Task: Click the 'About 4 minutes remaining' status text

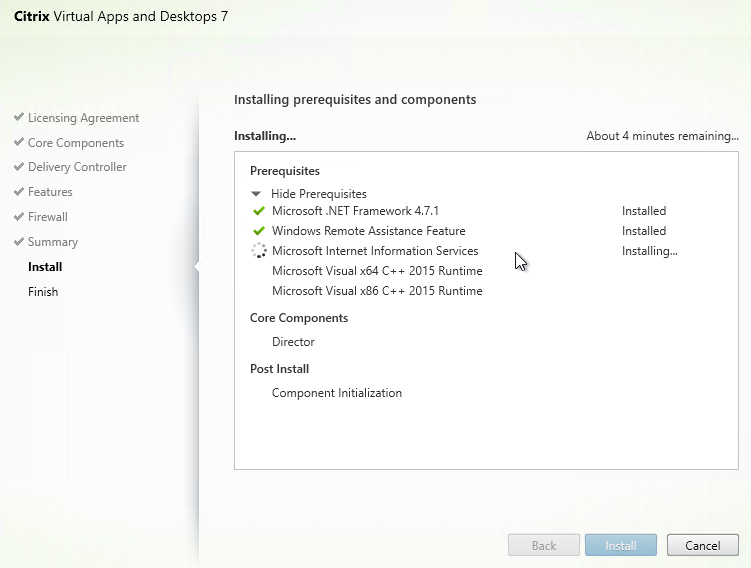Action: pyautogui.click(x=662, y=136)
